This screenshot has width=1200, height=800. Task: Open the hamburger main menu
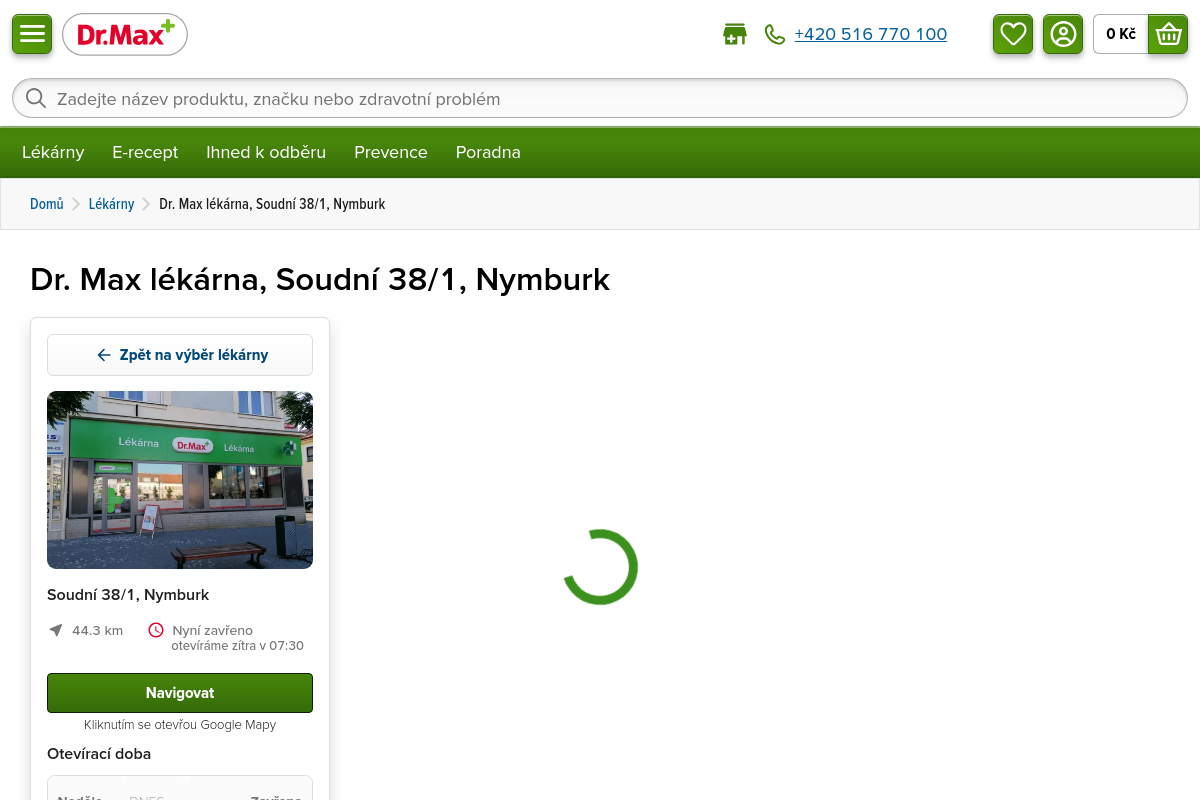pos(32,34)
